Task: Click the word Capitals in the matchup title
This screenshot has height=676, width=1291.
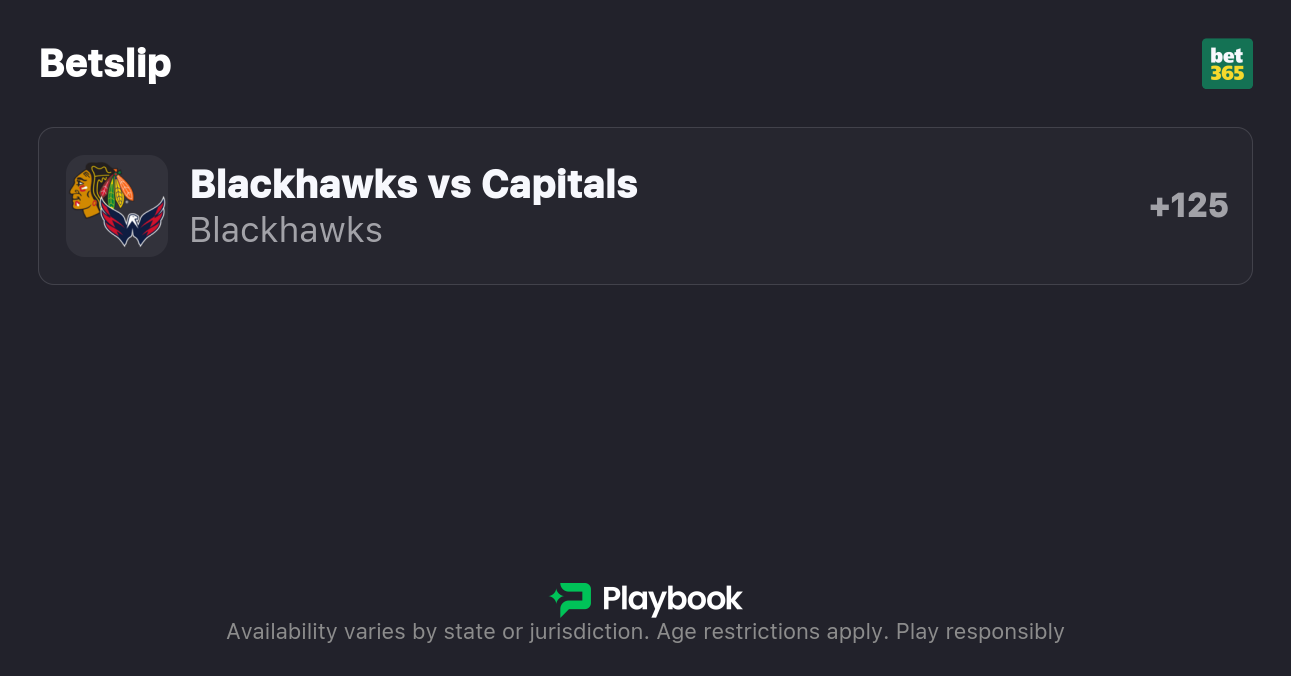Action: coord(559,184)
